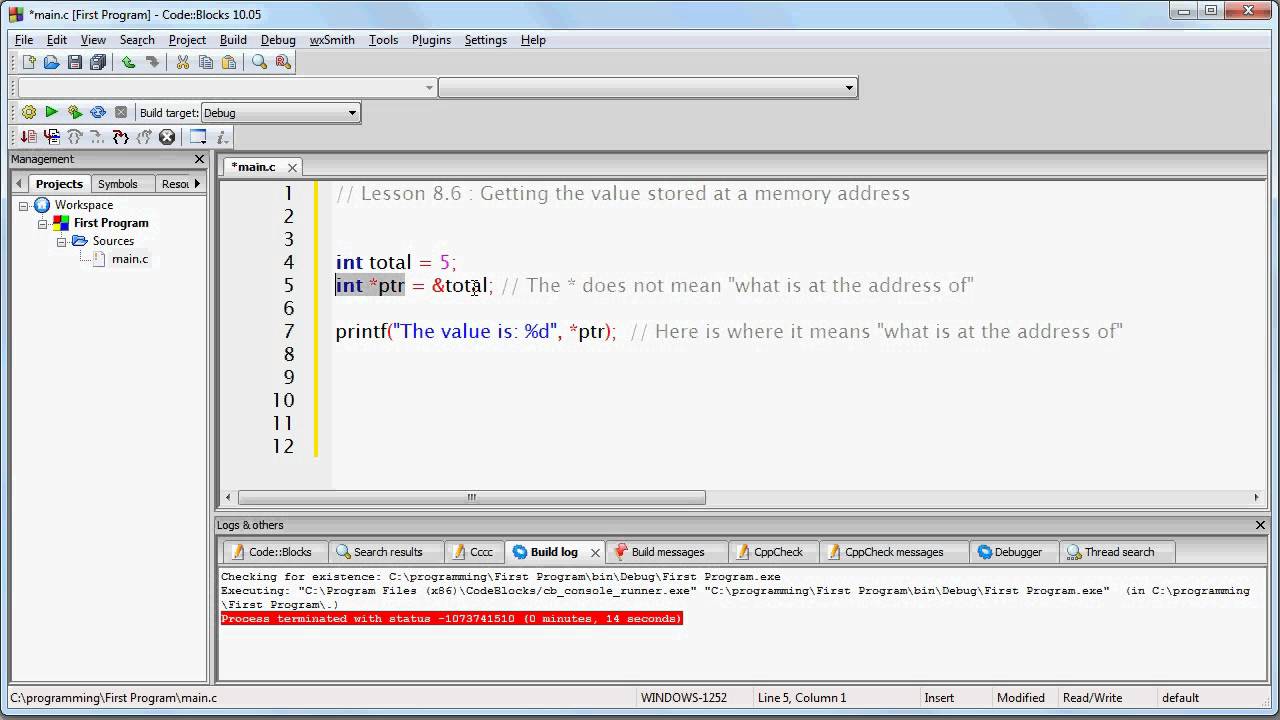The image size is (1280, 720).
Task: Open Find with the magnifier icon
Action: click(x=259, y=62)
